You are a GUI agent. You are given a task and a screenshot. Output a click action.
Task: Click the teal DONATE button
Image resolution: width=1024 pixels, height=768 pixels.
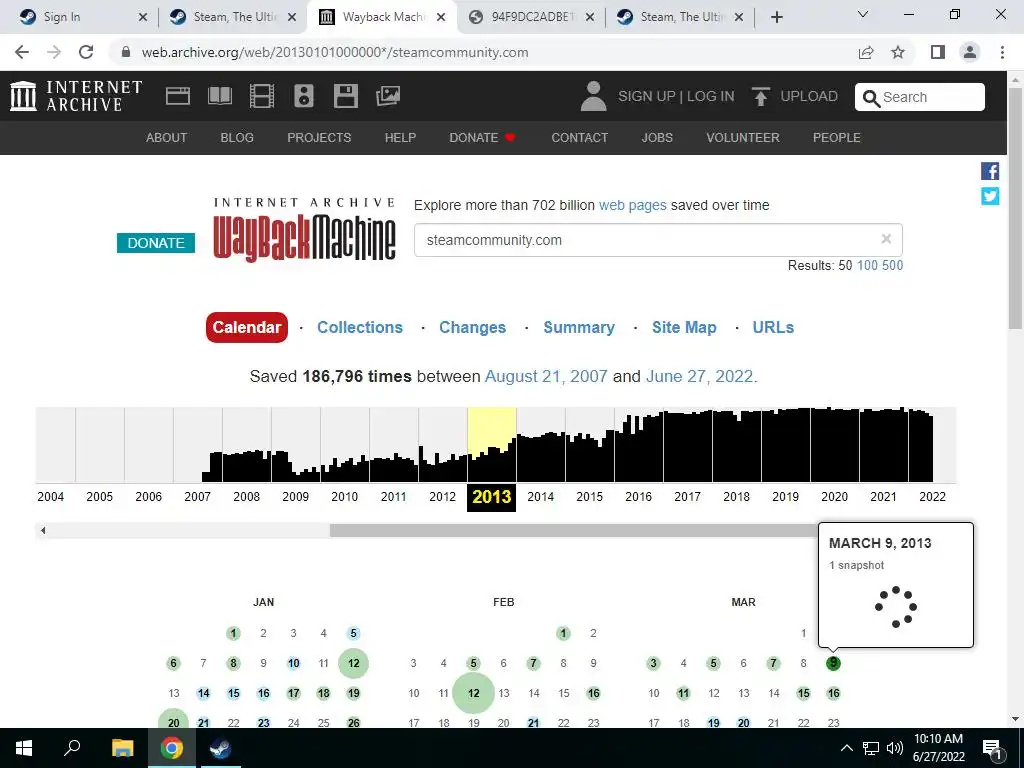[x=155, y=243]
